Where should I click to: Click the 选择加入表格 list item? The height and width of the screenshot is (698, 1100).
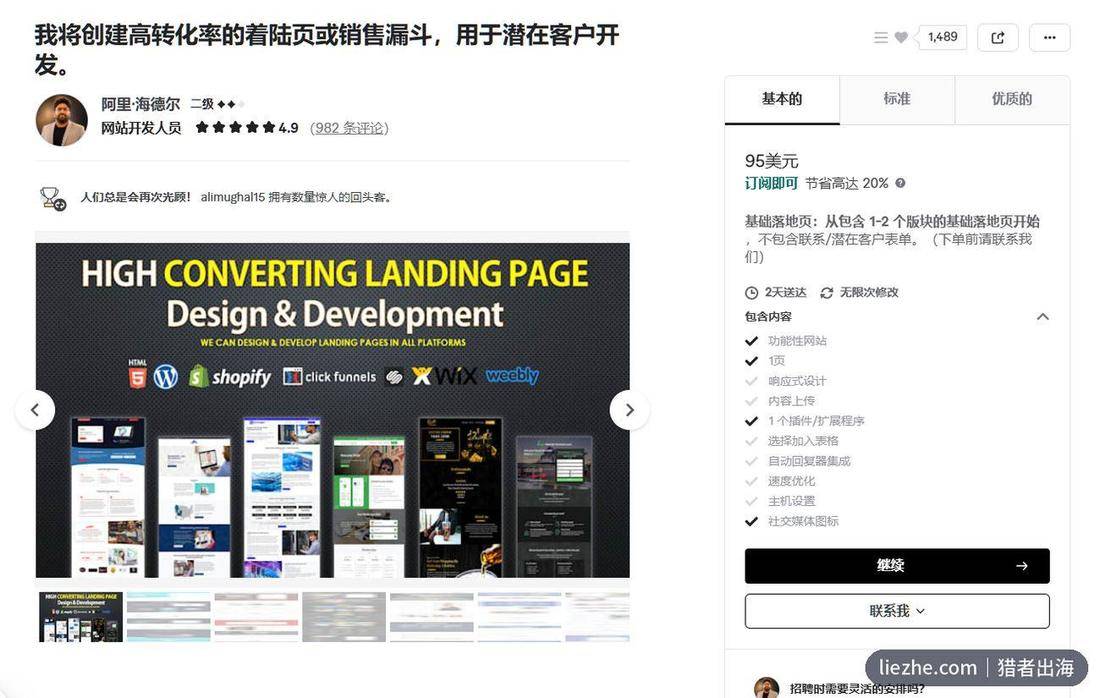[x=803, y=441]
